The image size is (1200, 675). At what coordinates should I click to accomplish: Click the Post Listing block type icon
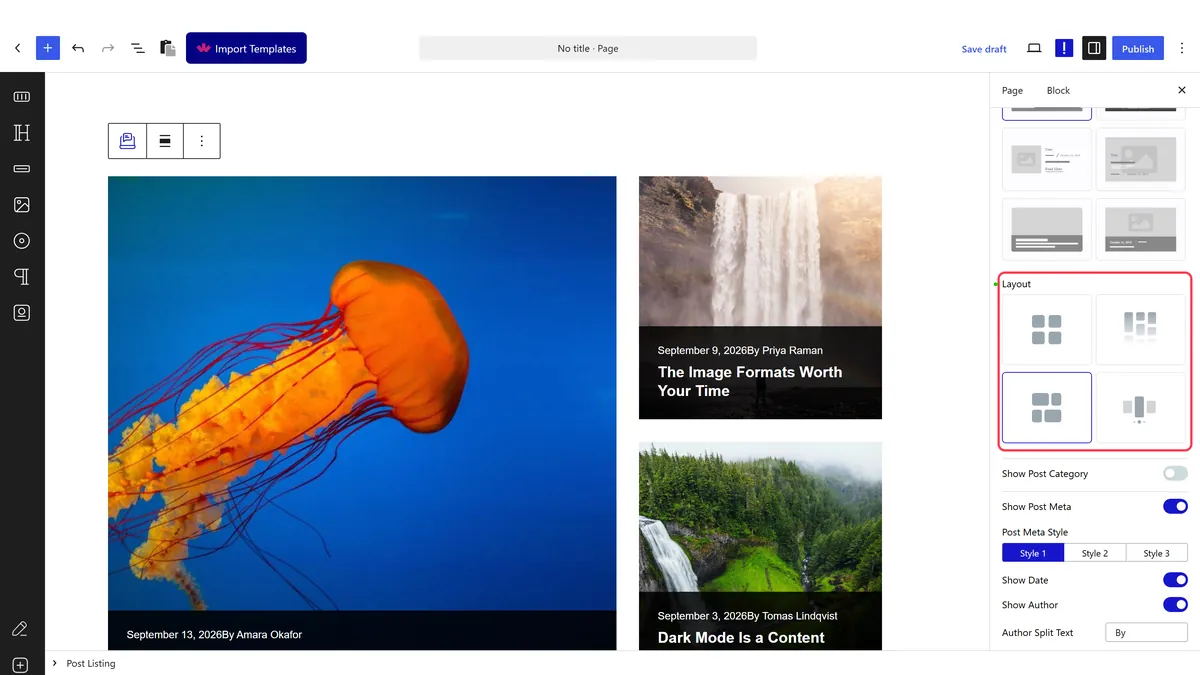pos(127,141)
